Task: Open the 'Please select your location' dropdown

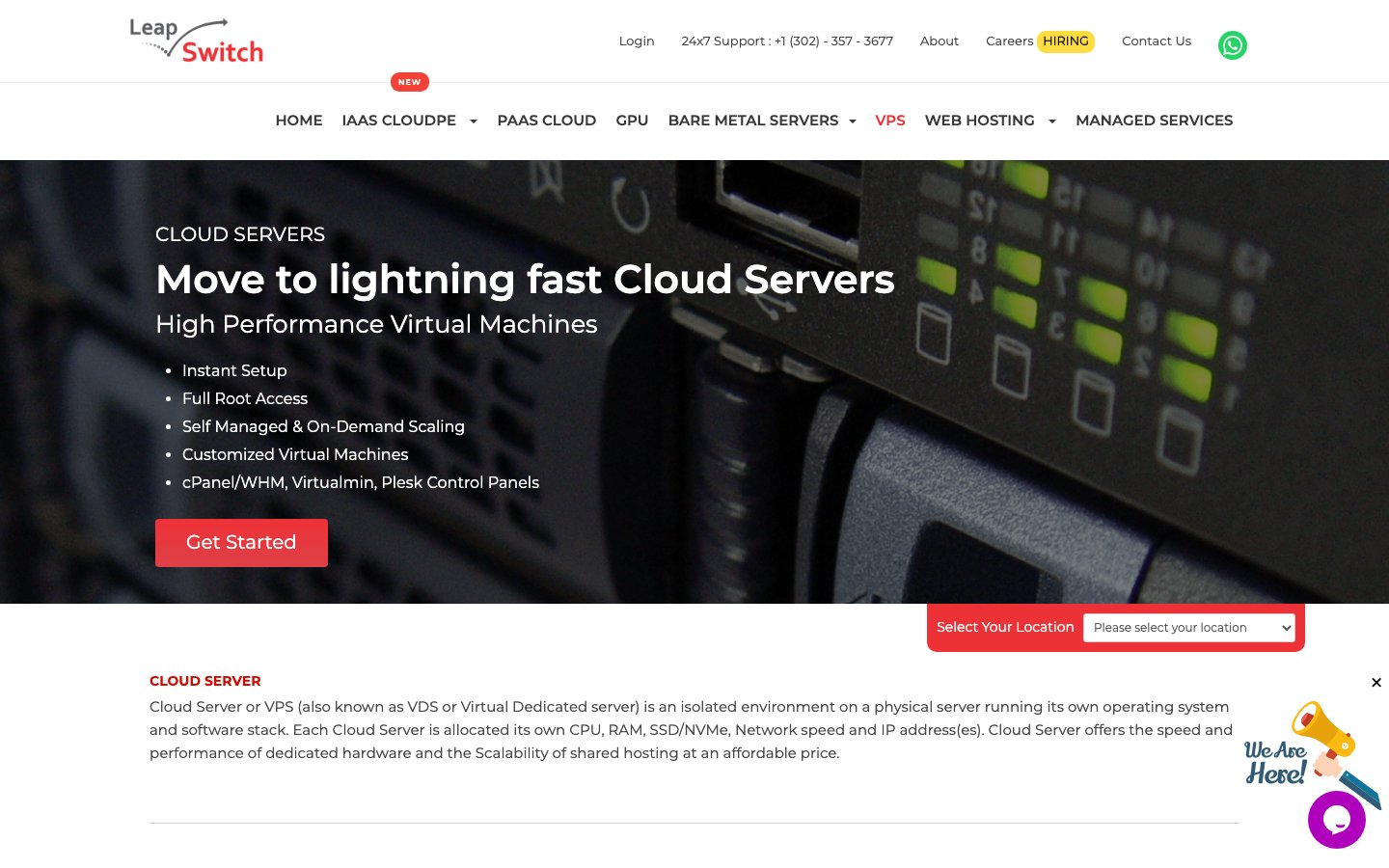Action: click(1188, 628)
